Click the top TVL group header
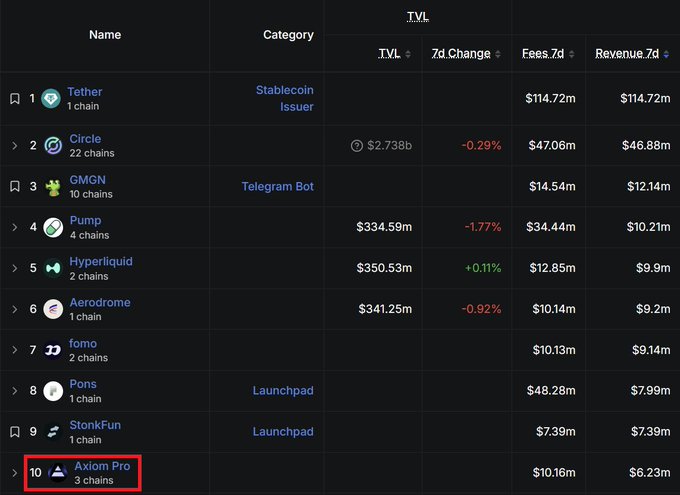Viewport: 680px width, 495px height. [418, 16]
